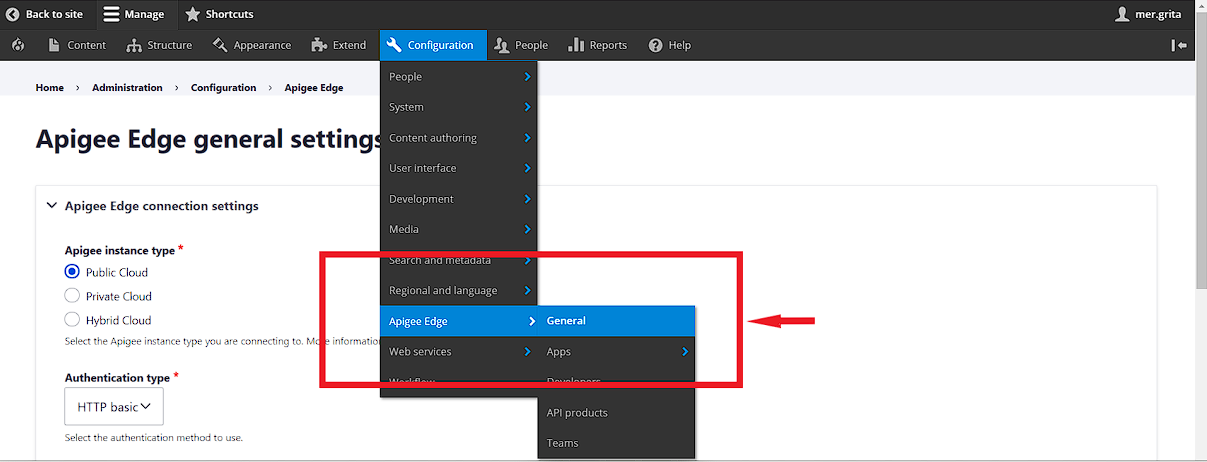The image size is (1207, 462).
Task: Expand the Media submenu arrow
Action: click(x=527, y=229)
